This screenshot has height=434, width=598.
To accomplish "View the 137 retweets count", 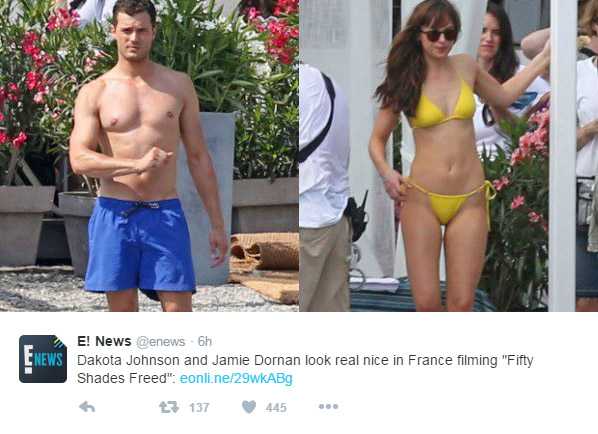I will point(199,408).
